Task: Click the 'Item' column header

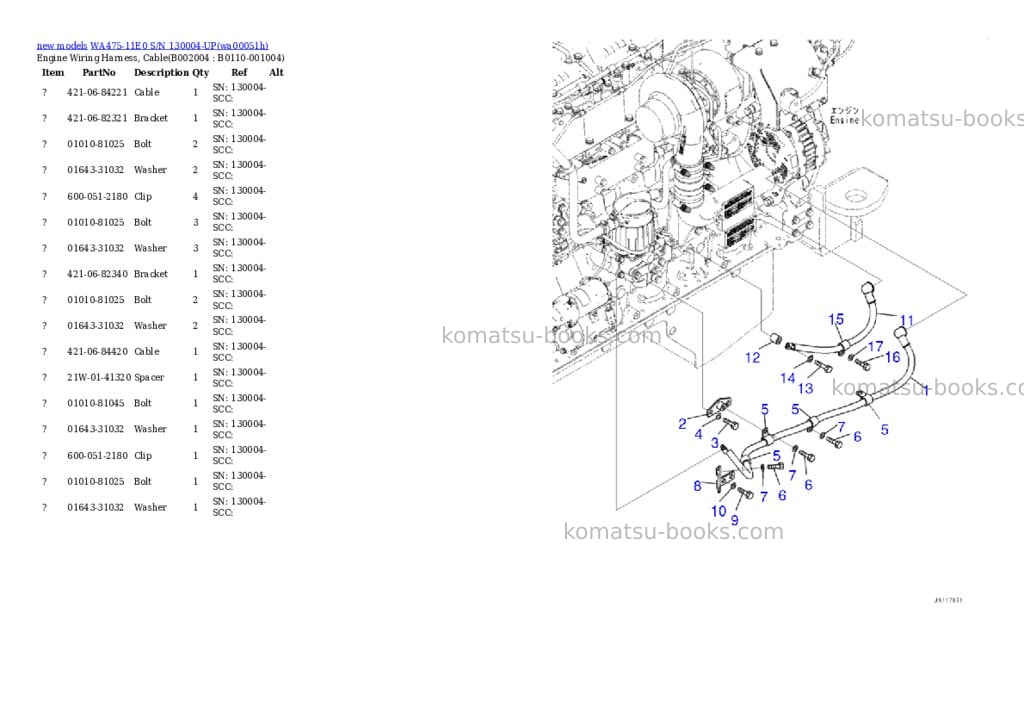Action: tap(53, 72)
